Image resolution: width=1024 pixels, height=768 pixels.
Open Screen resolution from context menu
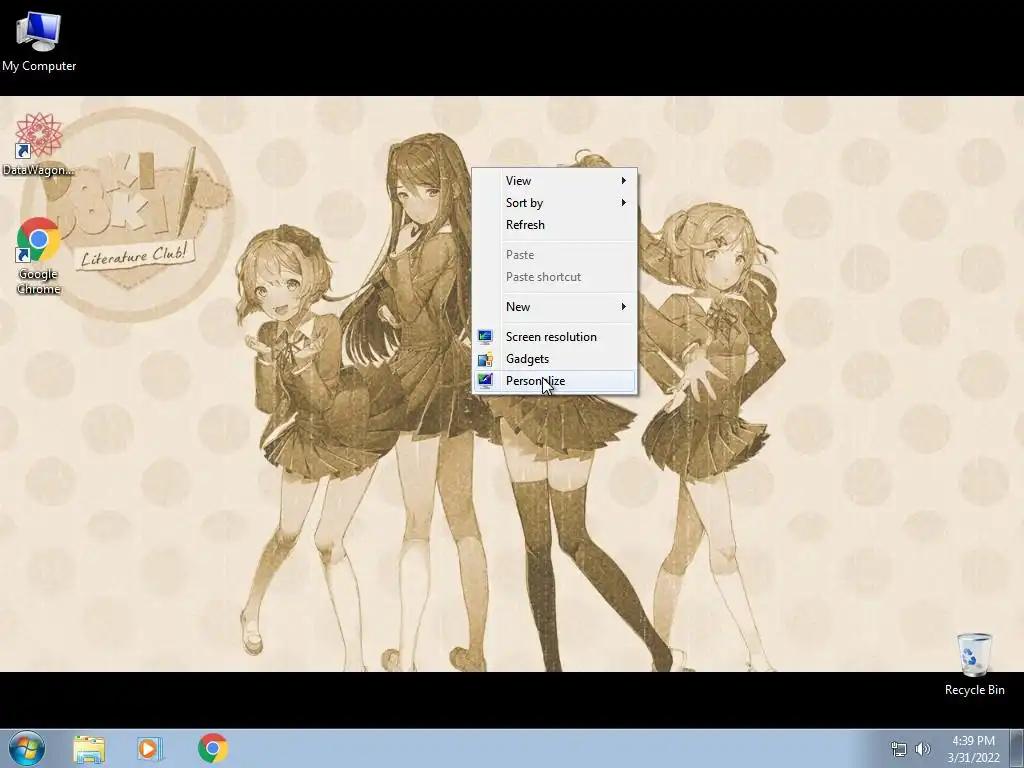pos(554,337)
